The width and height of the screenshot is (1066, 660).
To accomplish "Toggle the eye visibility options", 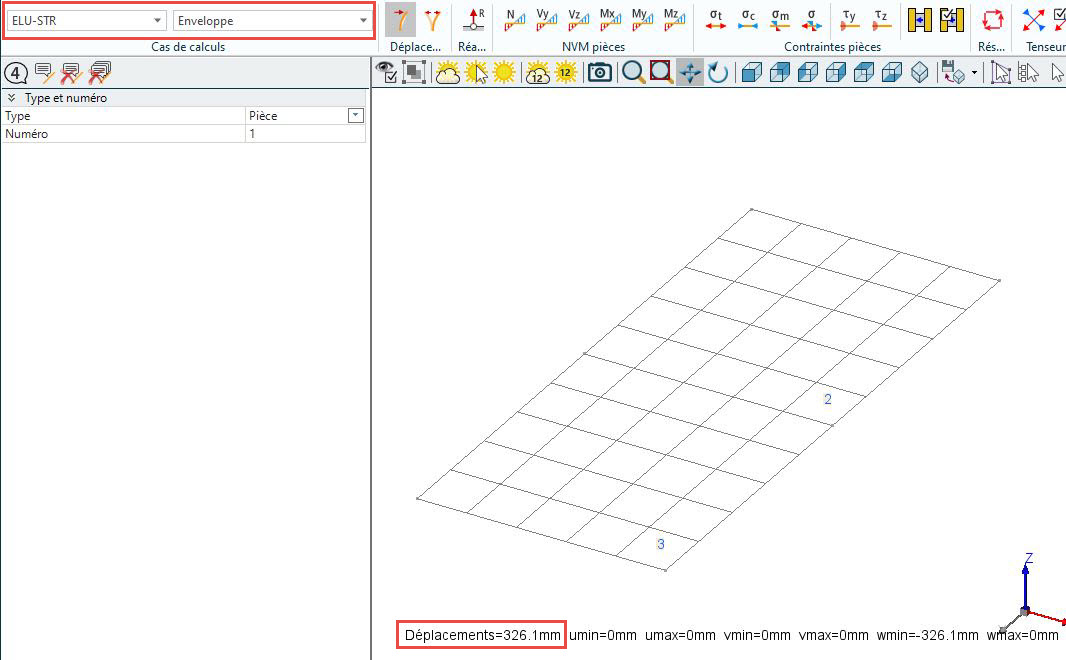I will click(385, 72).
